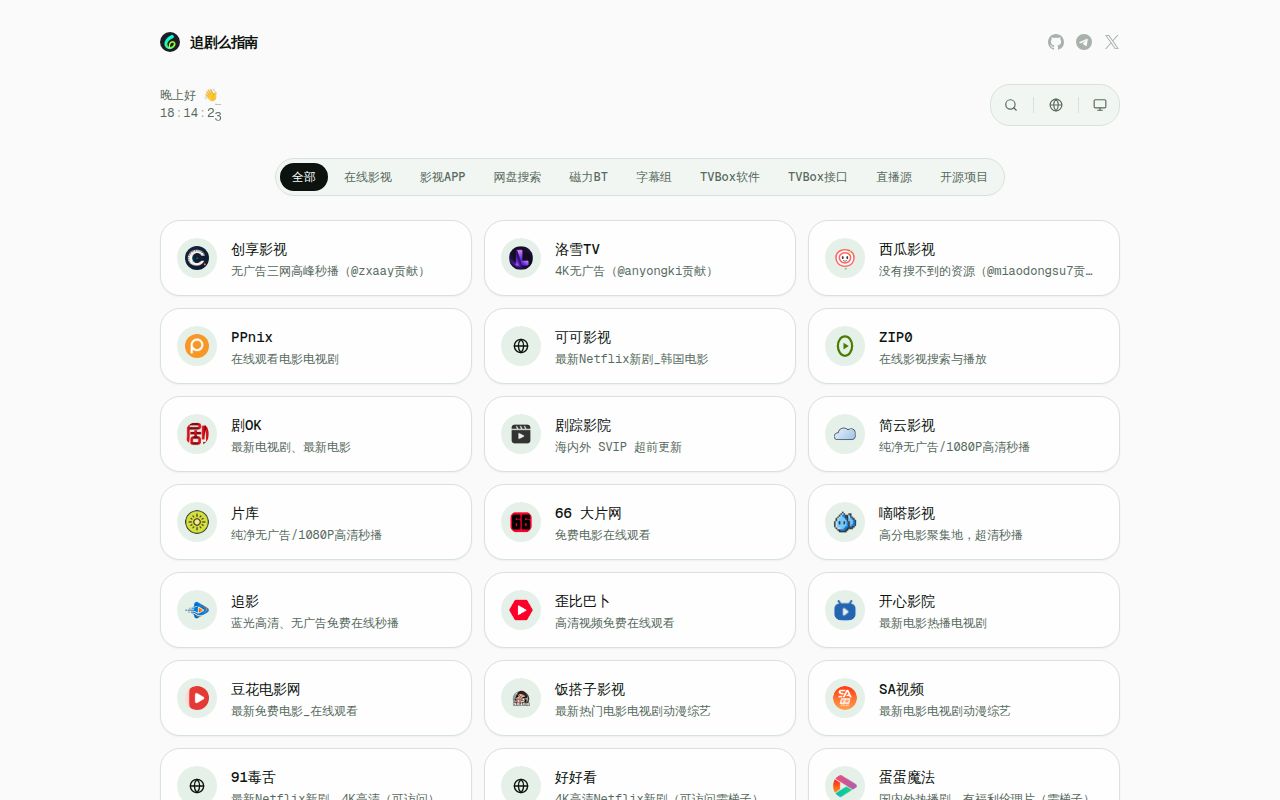Switch to the 直播源 tab
The height and width of the screenshot is (800, 1280).
tap(894, 177)
